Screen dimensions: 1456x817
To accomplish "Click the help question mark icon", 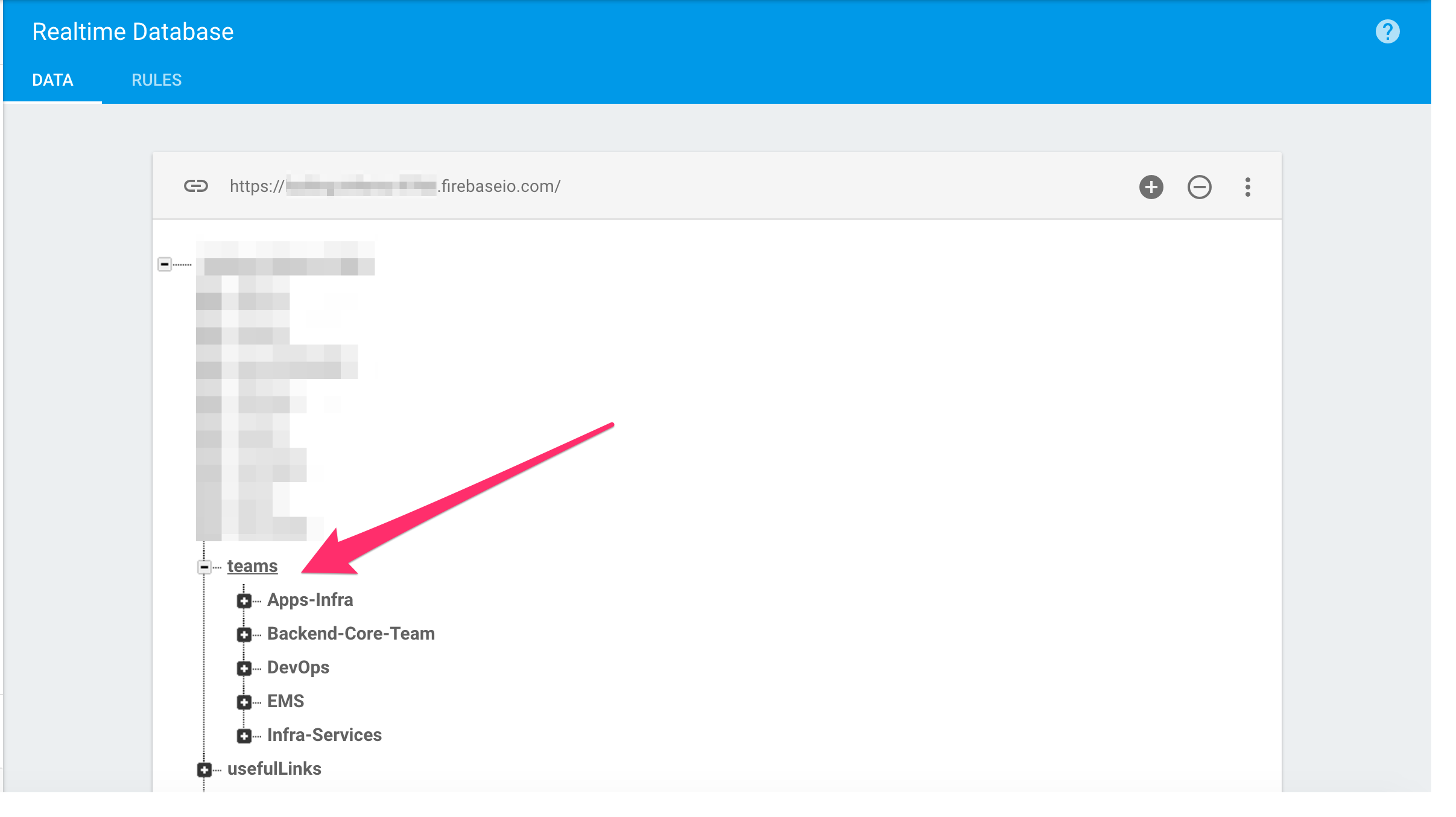I will point(1387,31).
